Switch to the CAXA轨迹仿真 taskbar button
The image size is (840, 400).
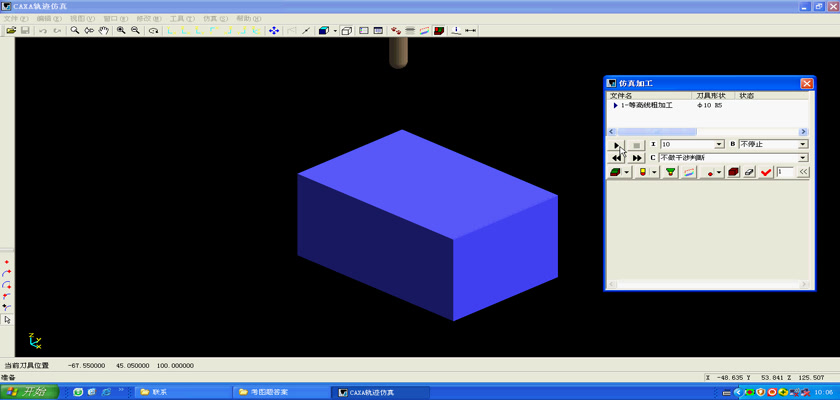point(380,393)
